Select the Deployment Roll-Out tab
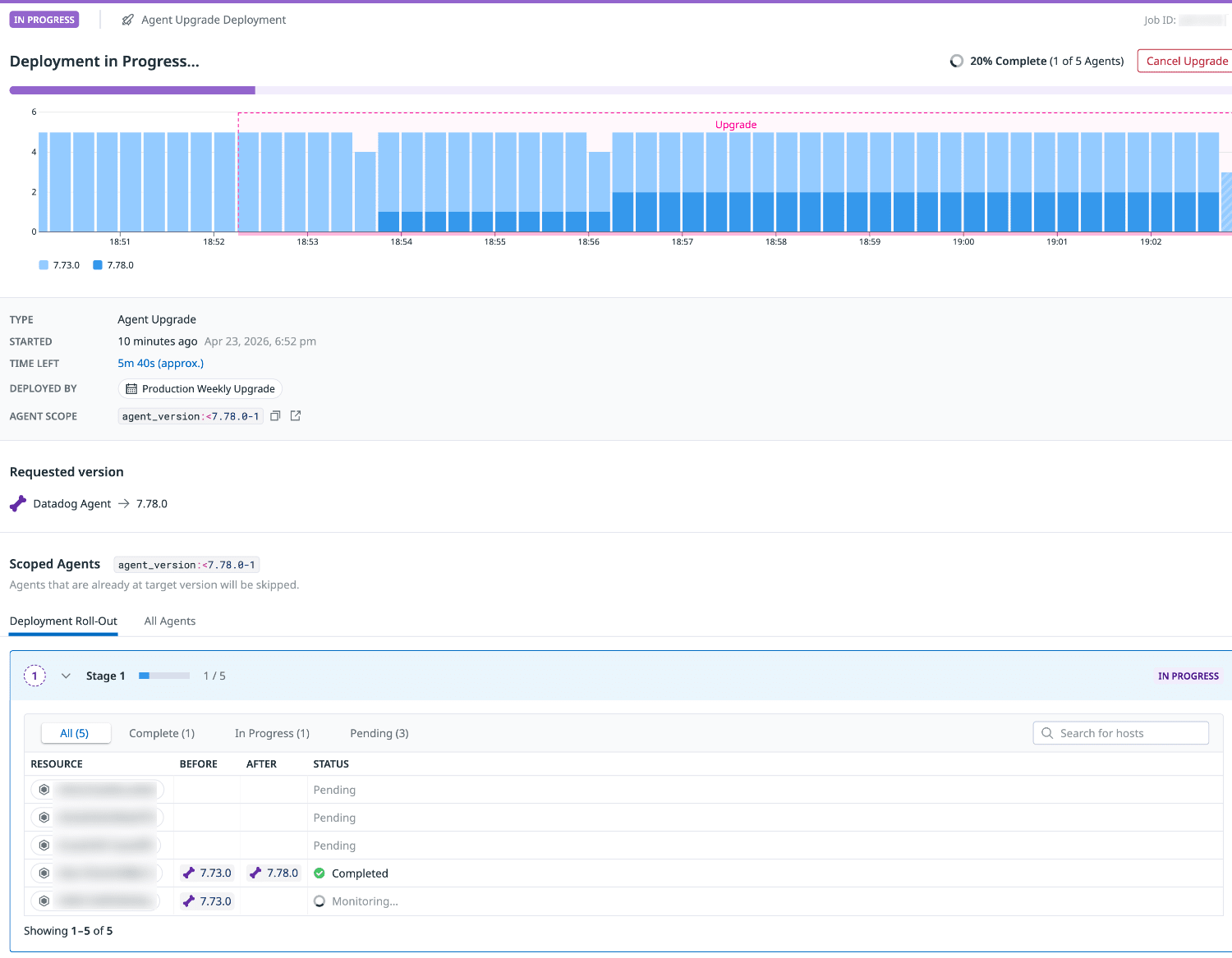Screen dimensions: 1232x958 pyautogui.click(x=63, y=621)
